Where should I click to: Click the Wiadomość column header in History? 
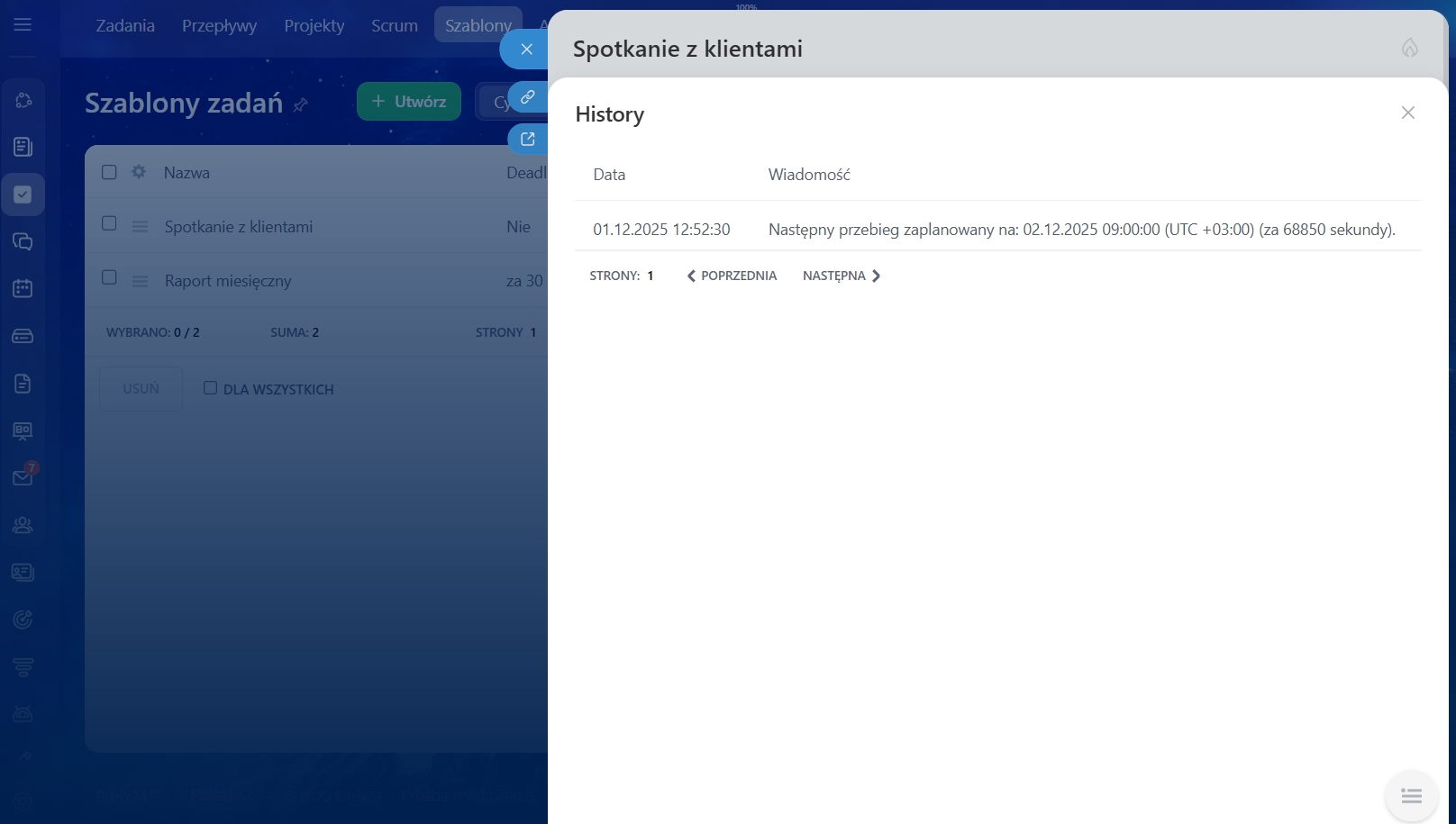[809, 175]
